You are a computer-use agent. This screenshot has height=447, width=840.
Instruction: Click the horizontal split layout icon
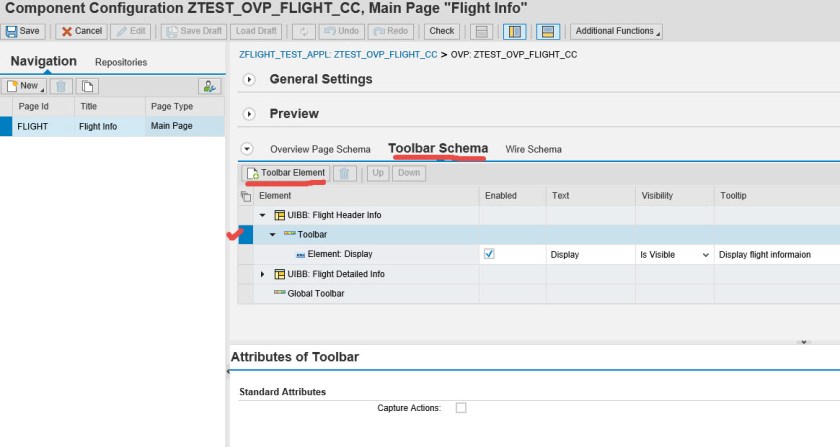[547, 31]
